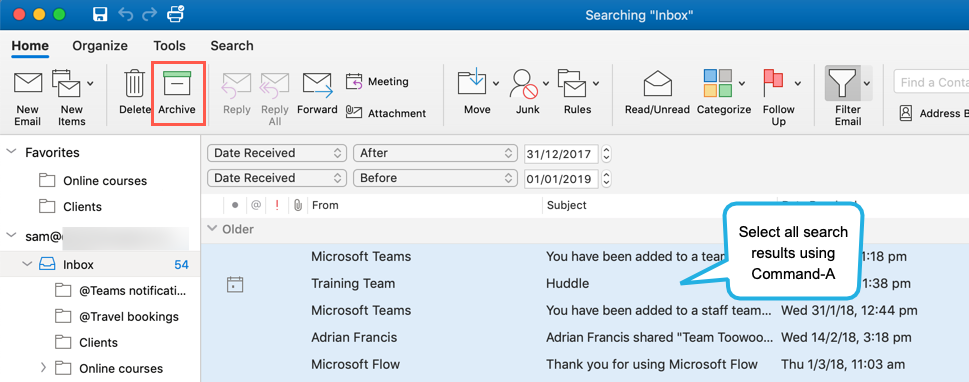Open the @Travel bookings folder
Image resolution: width=969 pixels, height=382 pixels.
point(116,316)
